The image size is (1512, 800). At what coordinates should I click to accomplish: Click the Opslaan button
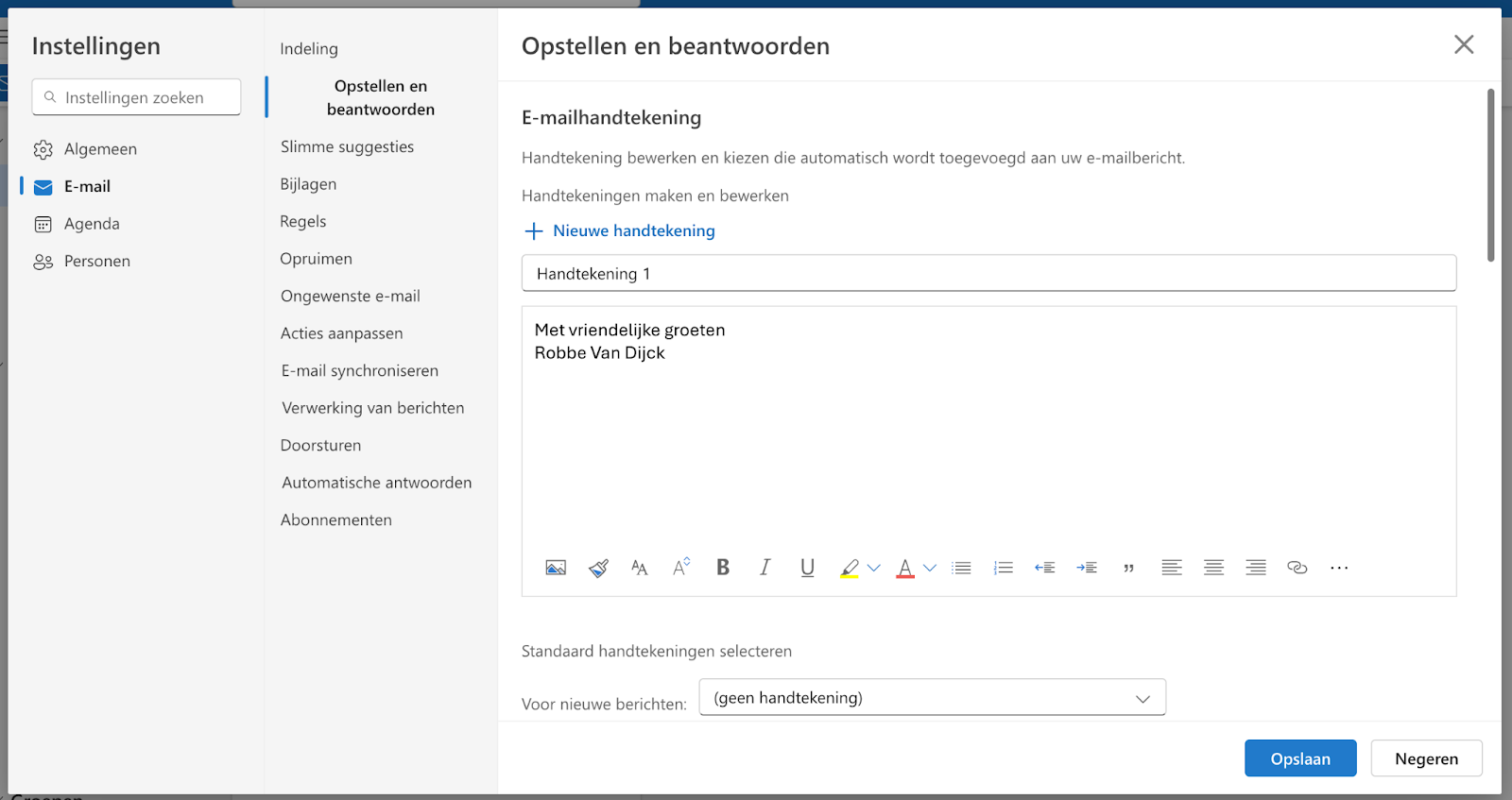tap(1300, 758)
